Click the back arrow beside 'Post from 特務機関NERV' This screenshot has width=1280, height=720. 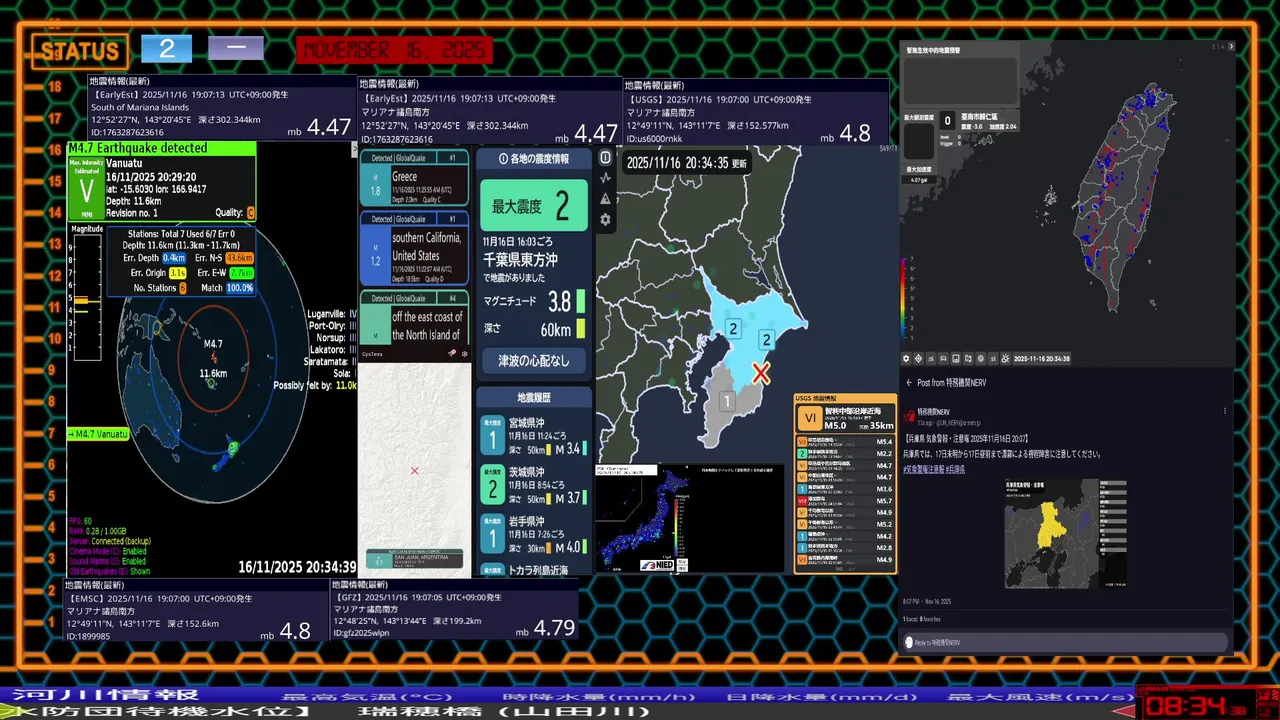(x=909, y=383)
